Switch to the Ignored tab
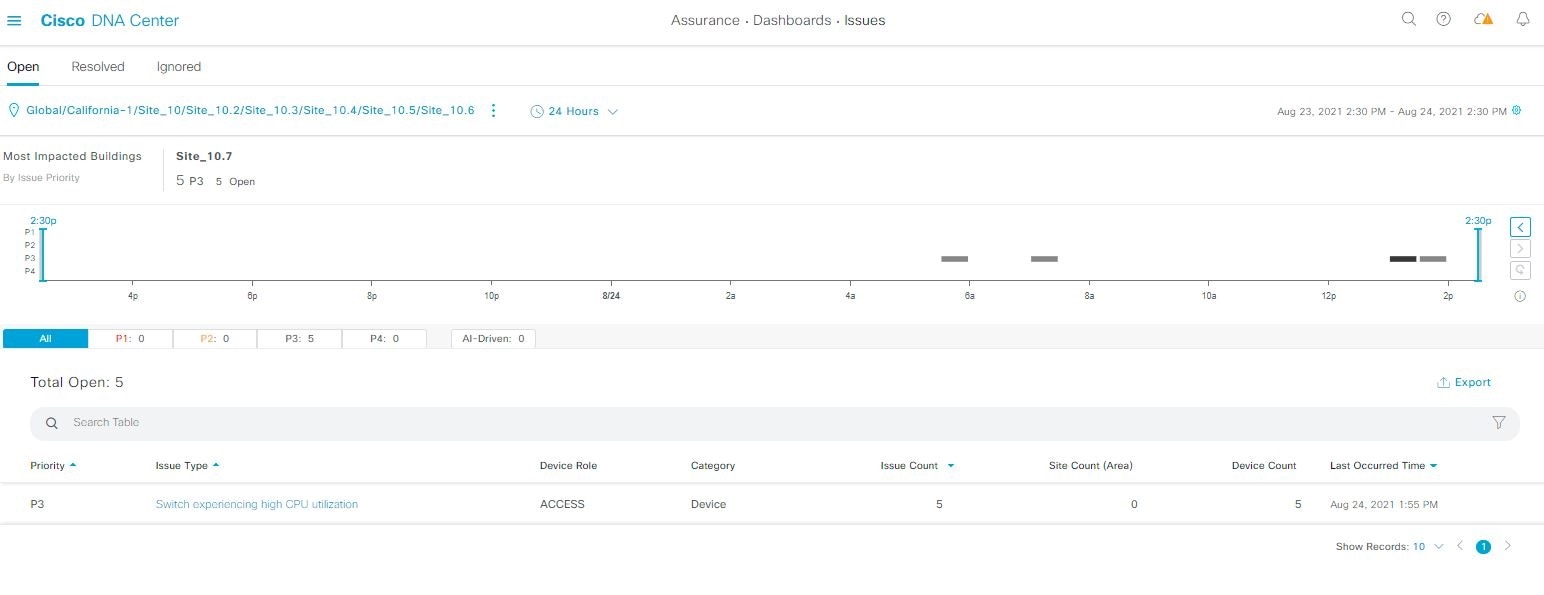The width and height of the screenshot is (1544, 595). (179, 67)
